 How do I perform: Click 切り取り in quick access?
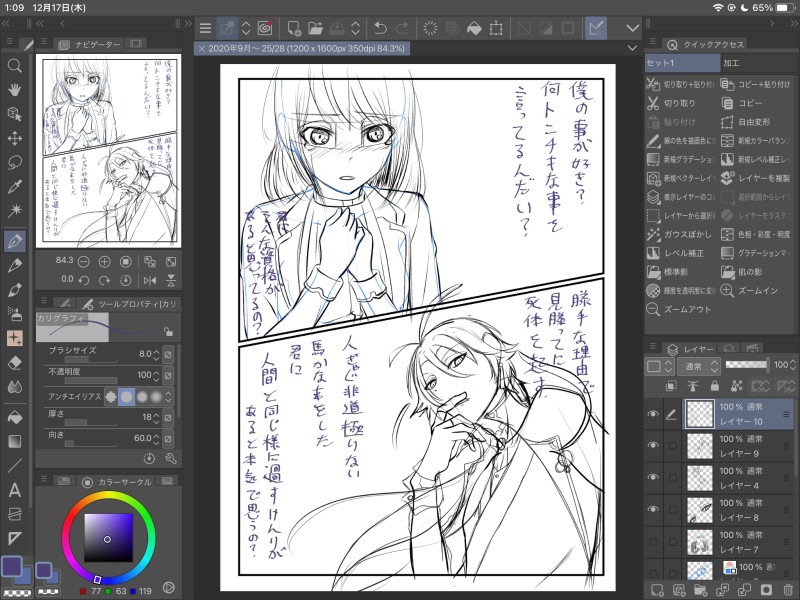(680, 103)
